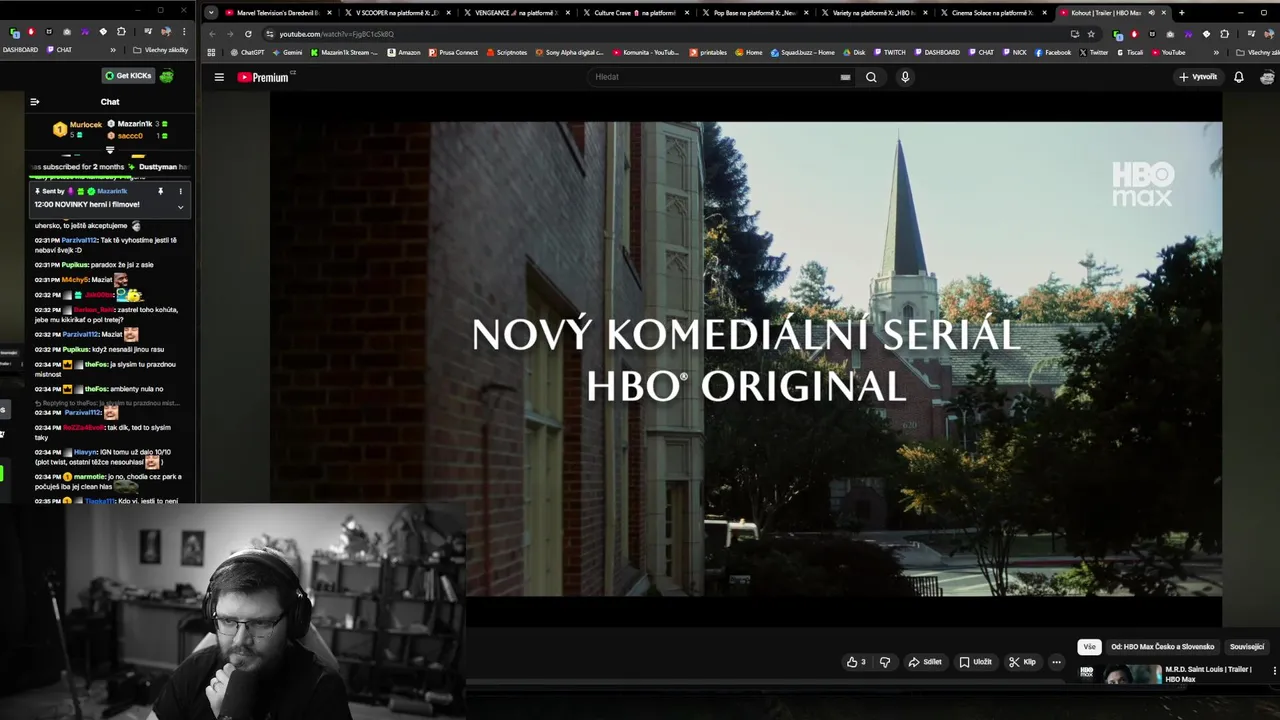
Task: Click the YouTube search magnifier button
Action: click(871, 77)
